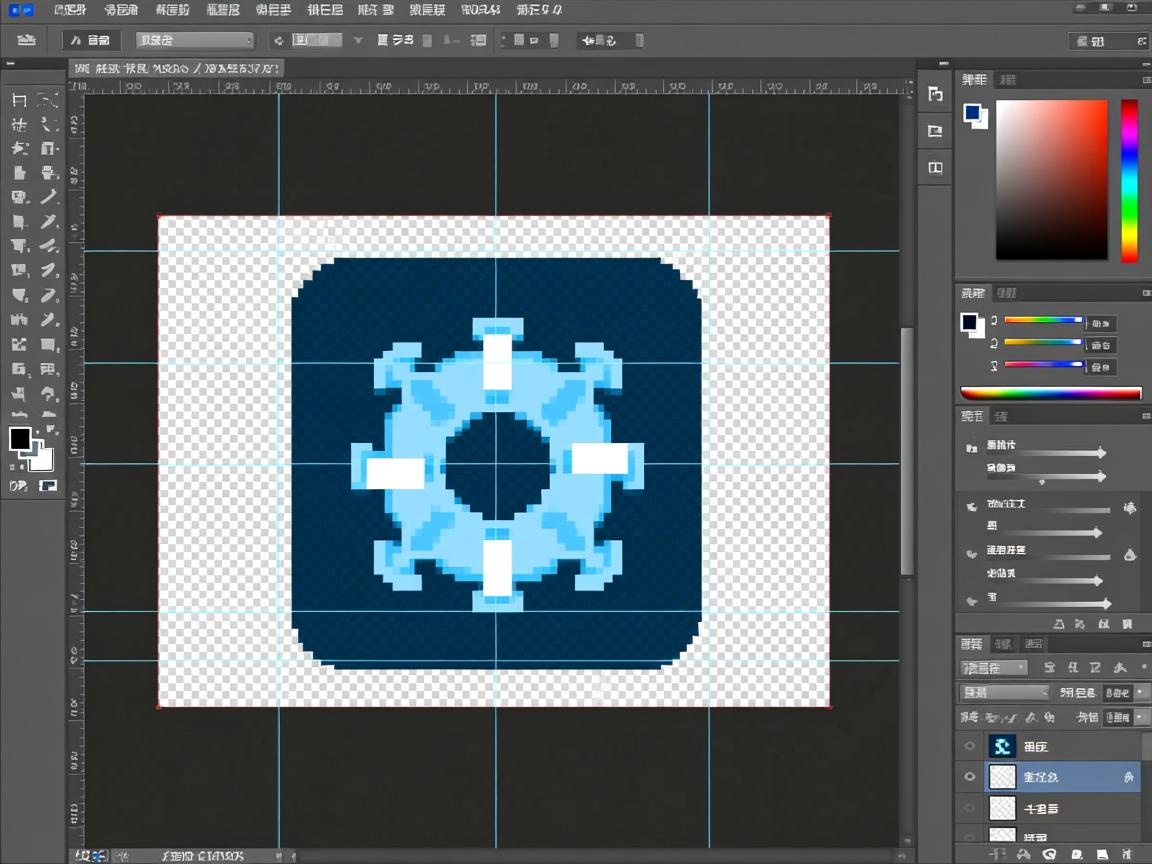Click the home icon at options bar left
Viewport: 1152px width, 864px height.
pos(26,40)
